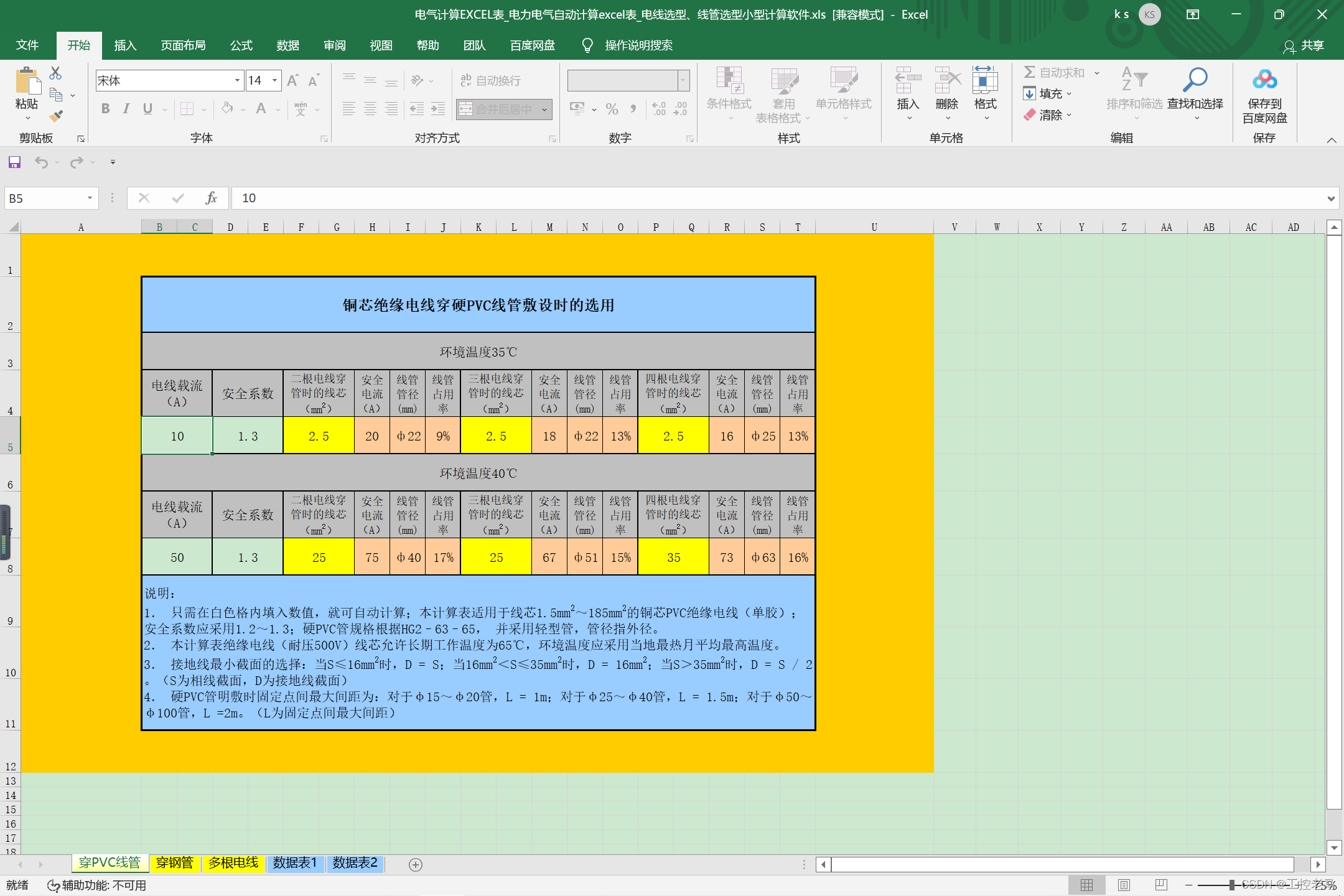Expand the 清除 clear dropdown

[1069, 115]
